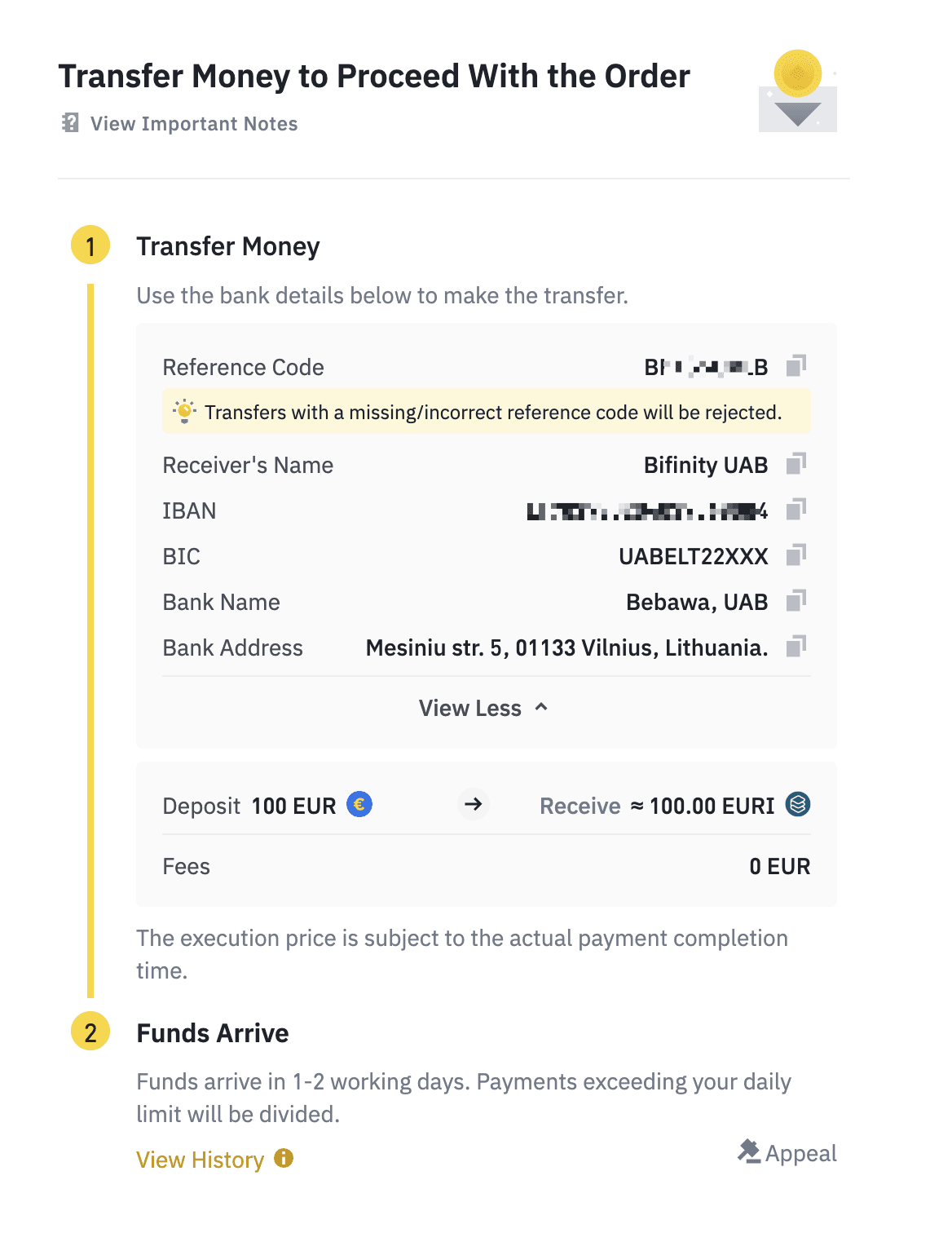The width and height of the screenshot is (952, 1233).
Task: Click the Appeal button
Action: point(800,1153)
